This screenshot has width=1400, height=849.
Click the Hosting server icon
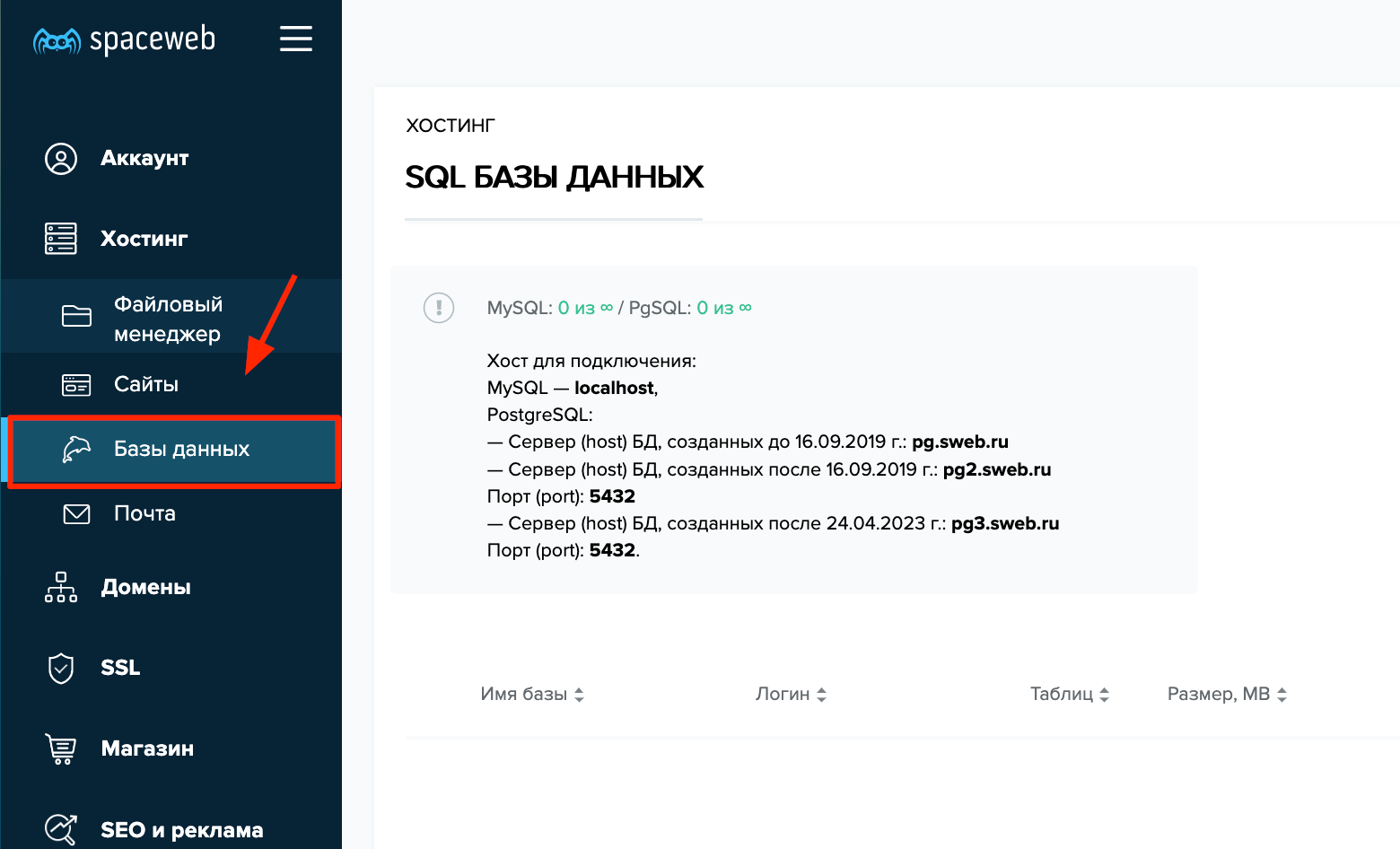(61, 239)
